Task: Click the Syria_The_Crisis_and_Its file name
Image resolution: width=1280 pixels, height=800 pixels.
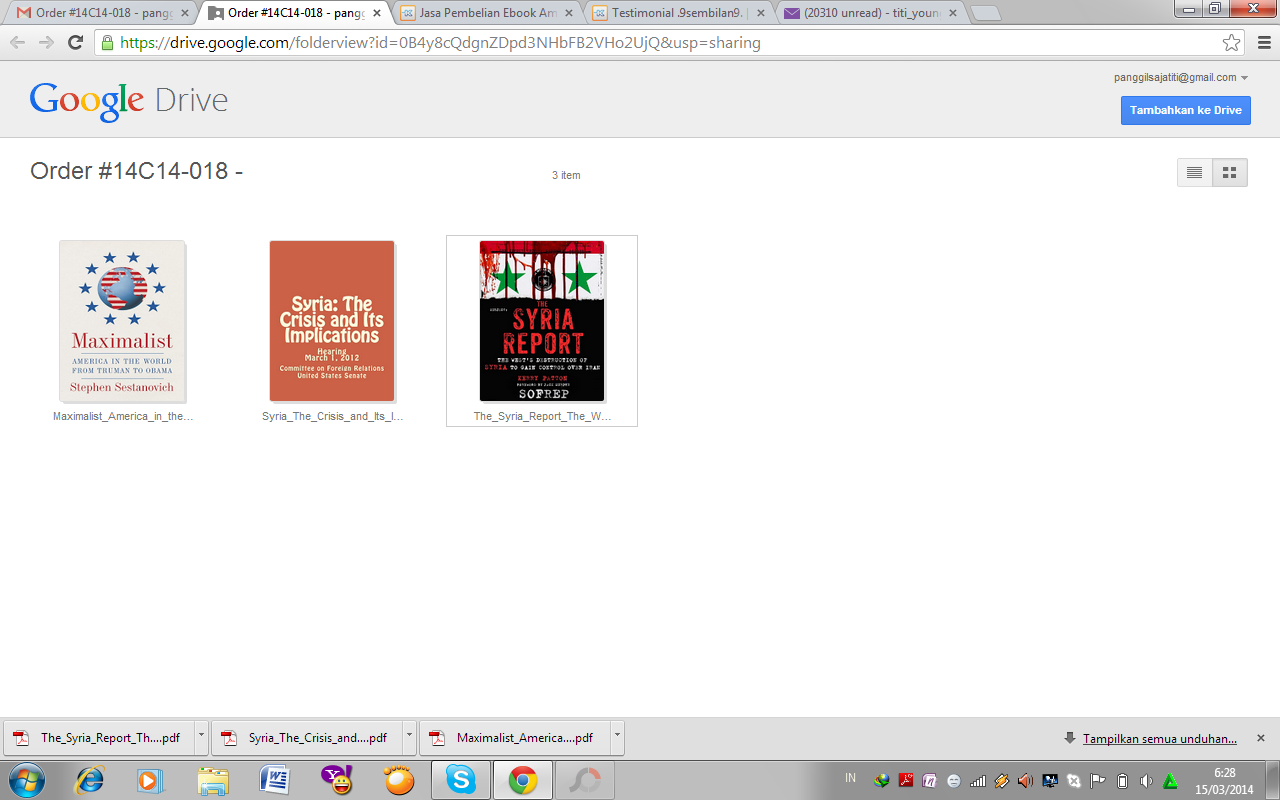Action: click(332, 416)
